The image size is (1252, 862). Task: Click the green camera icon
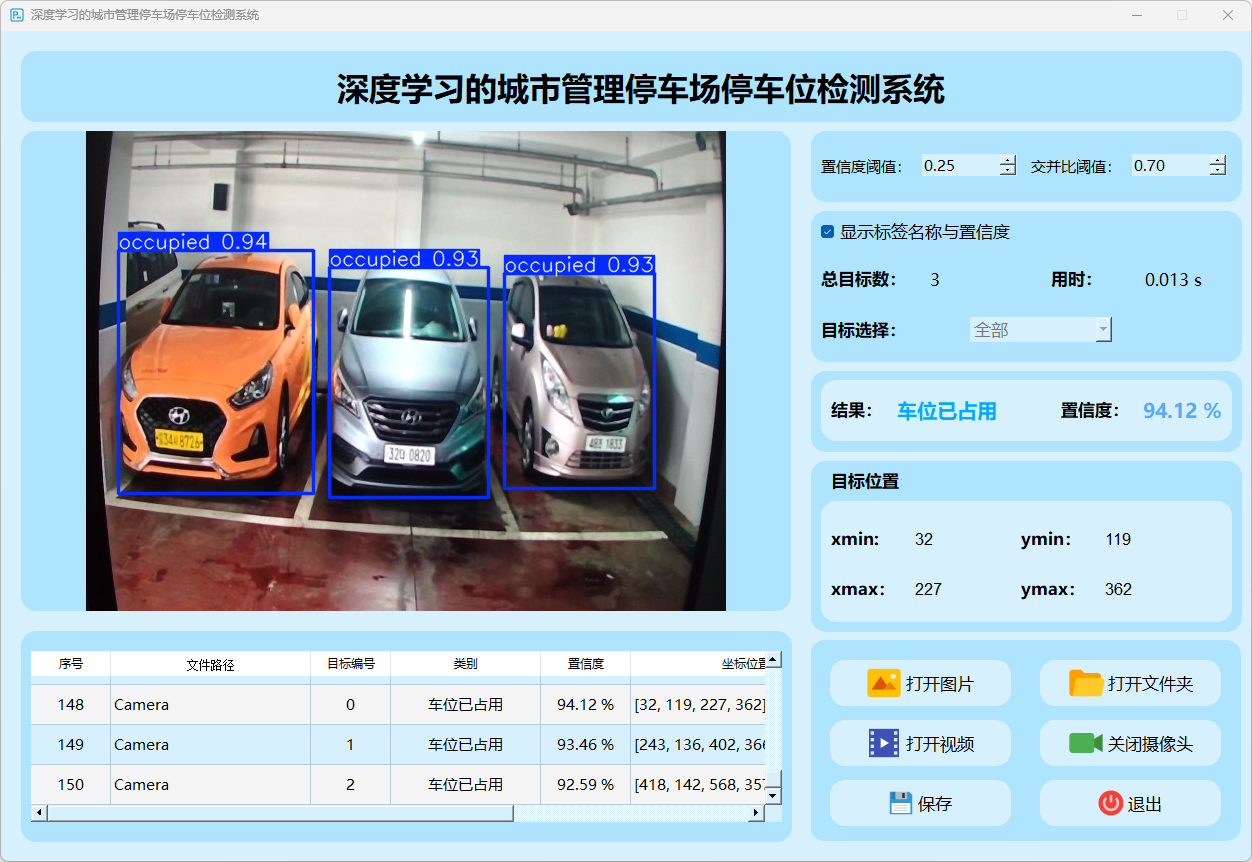[1085, 744]
